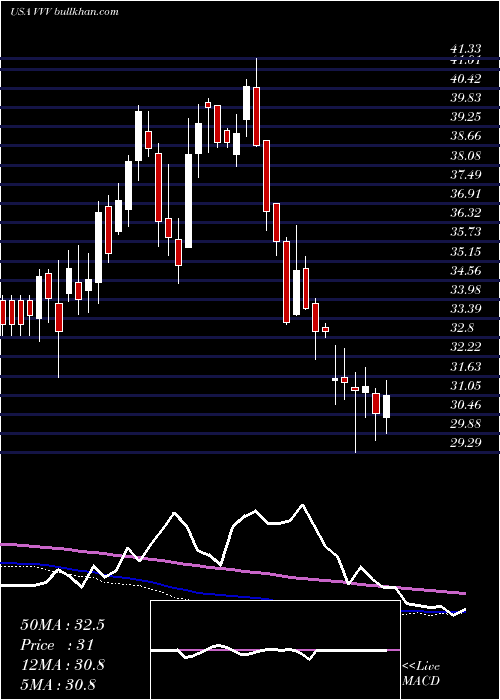Click the 'USA VVV bullkhan.com' header text

tap(65, 12)
